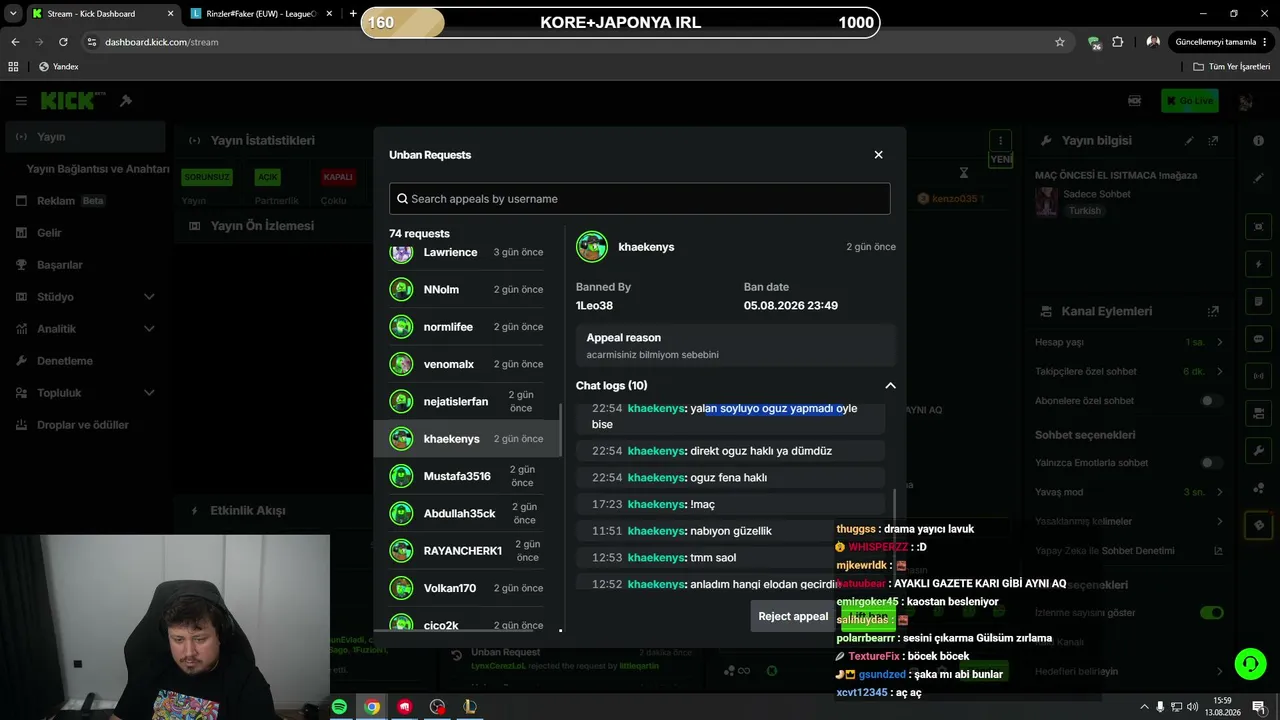Screen dimensions: 1280x720
Task: Open Mustafa3516's unban request
Action: (x=467, y=476)
